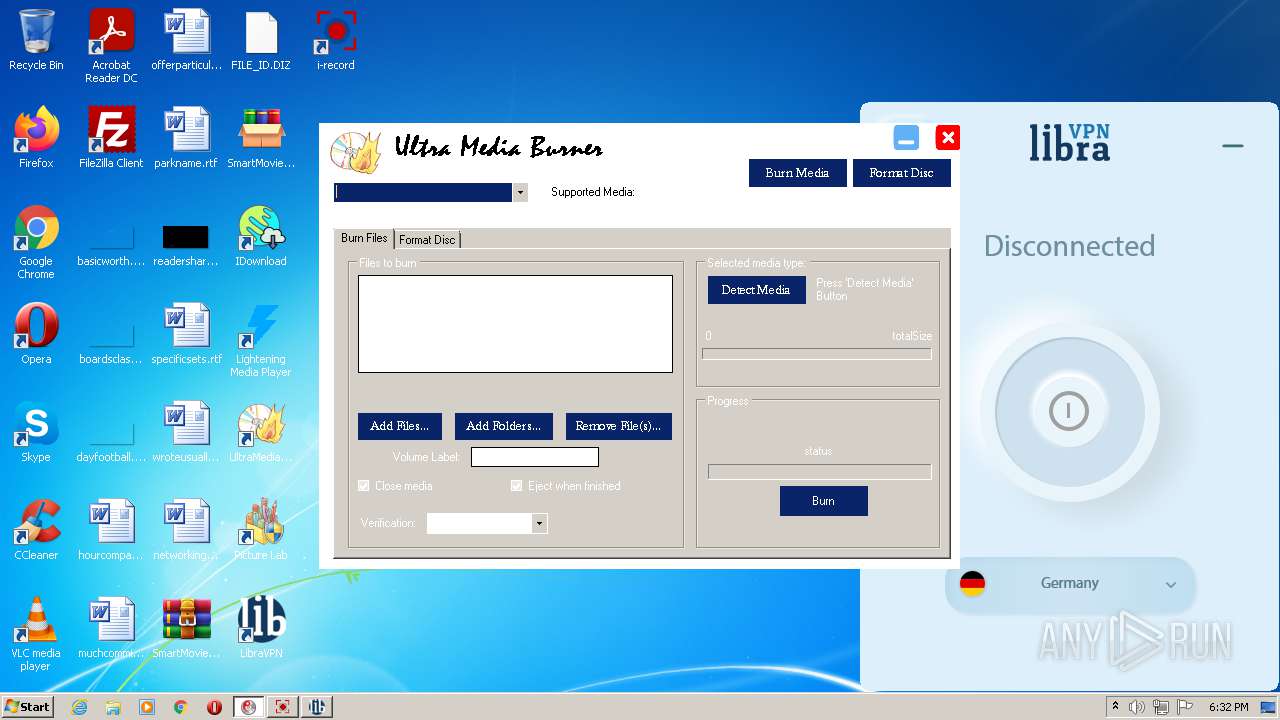Open offerparticul... Word document icon
1280x720 pixels.
click(x=186, y=40)
